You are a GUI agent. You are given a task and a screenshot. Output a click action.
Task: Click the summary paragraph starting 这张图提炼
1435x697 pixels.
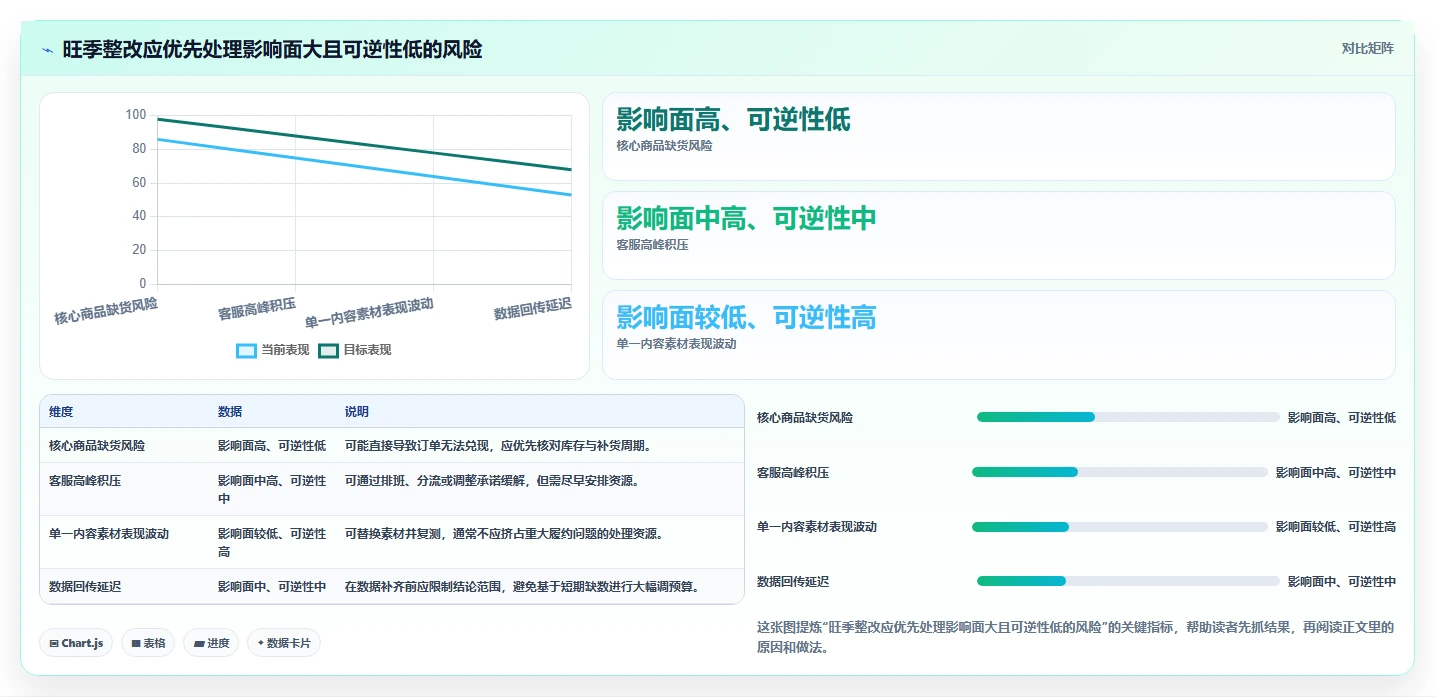click(1076, 637)
